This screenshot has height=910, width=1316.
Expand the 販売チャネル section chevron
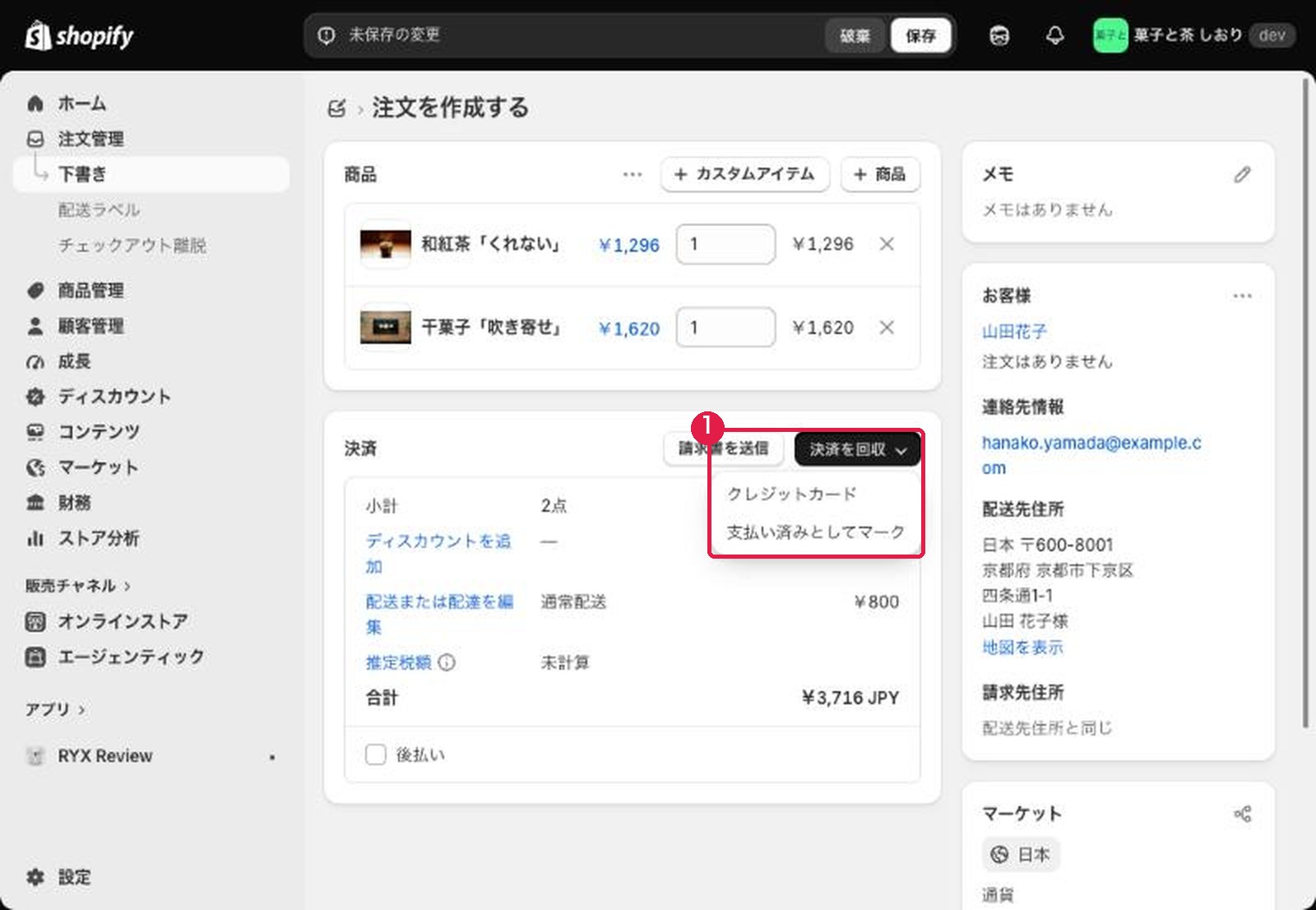tap(127, 587)
